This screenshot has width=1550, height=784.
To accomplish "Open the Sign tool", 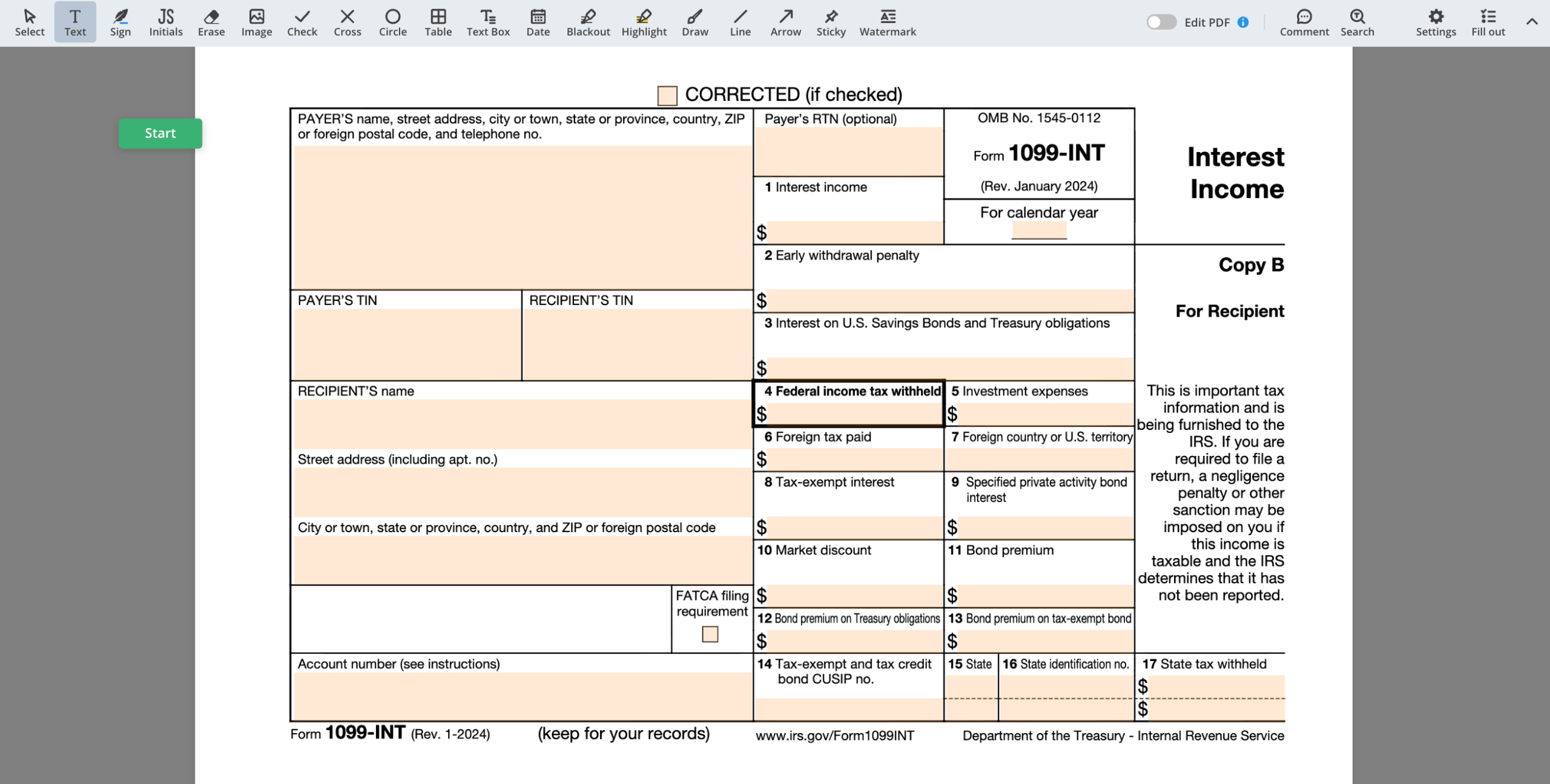I will click(120, 22).
